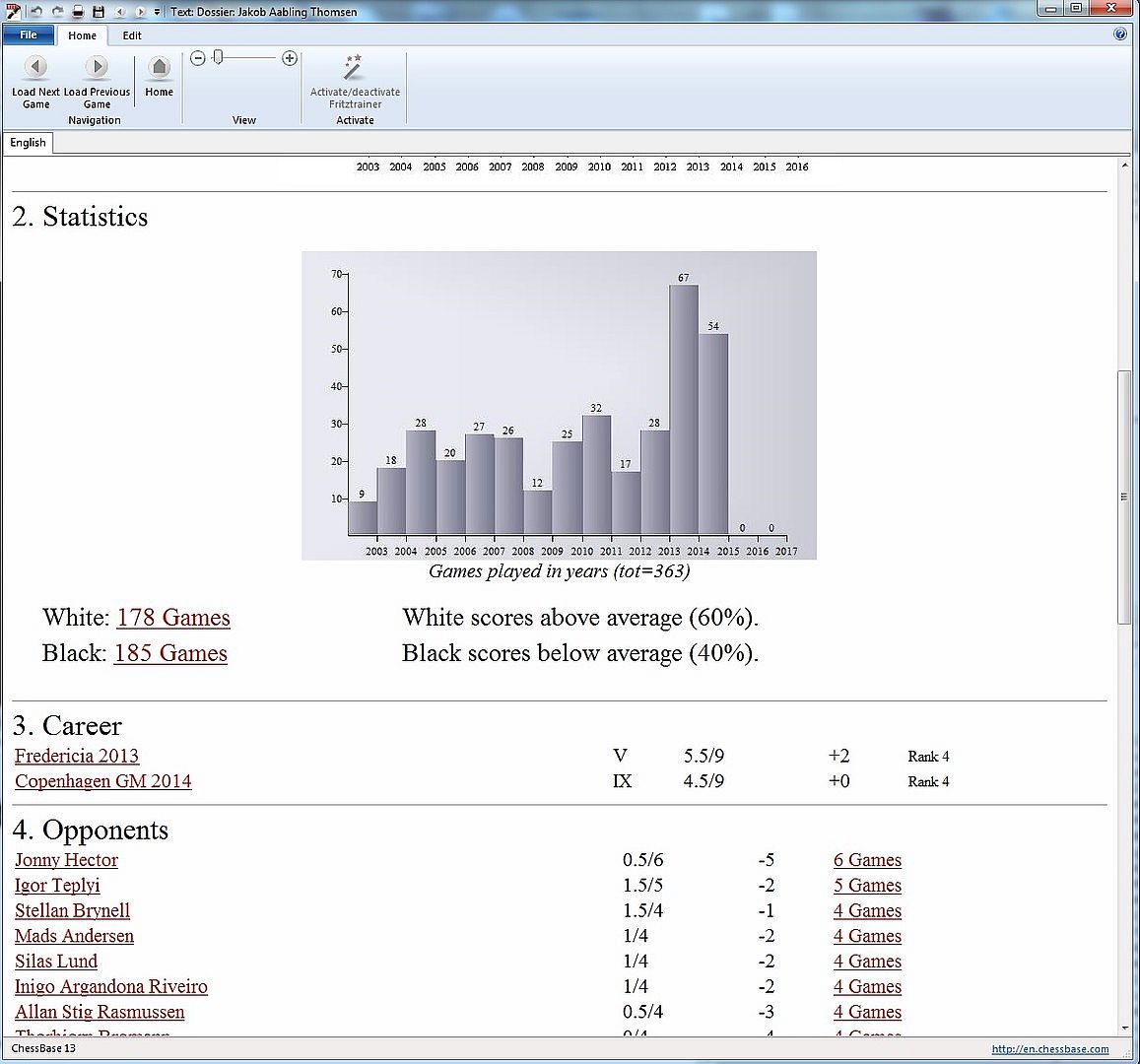The width and height of the screenshot is (1140, 1064).
Task: Switch to the Edit ribbon tab
Action: point(132,35)
